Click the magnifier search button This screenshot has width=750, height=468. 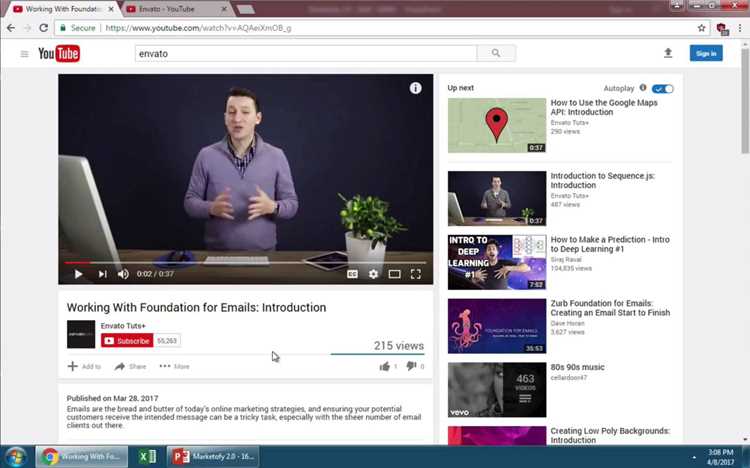496,54
